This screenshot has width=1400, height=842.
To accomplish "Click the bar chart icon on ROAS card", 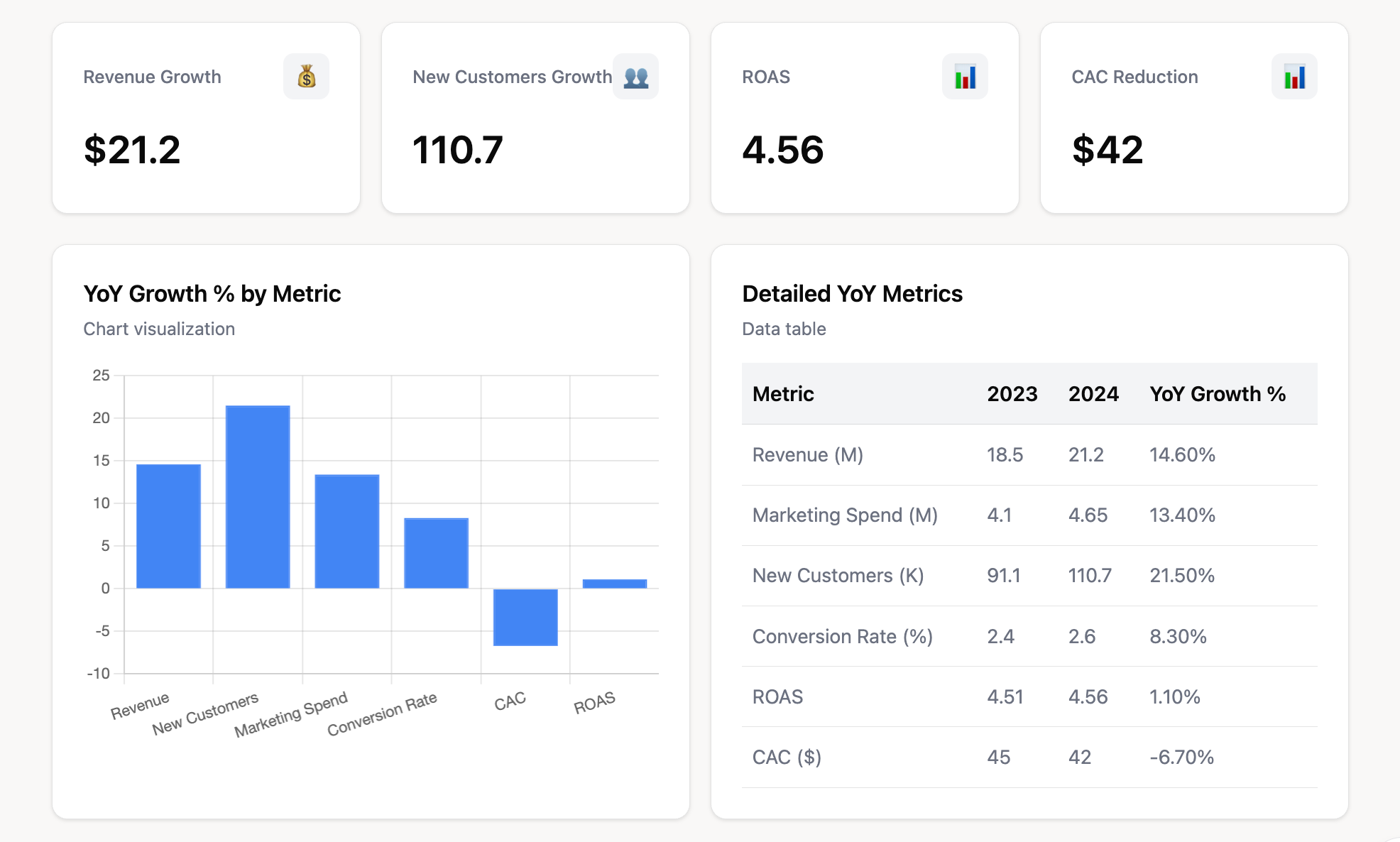I will pos(965,76).
